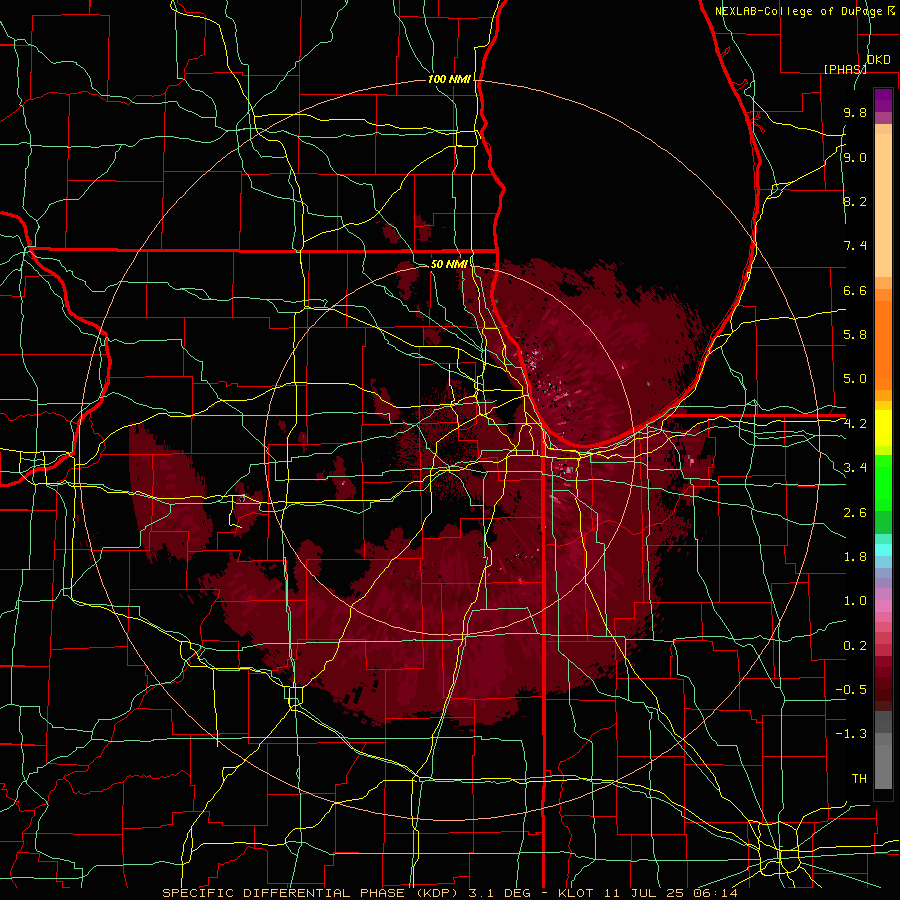900x900 pixels.
Task: Click the pink segment of the color scale
Action: [x=883, y=606]
